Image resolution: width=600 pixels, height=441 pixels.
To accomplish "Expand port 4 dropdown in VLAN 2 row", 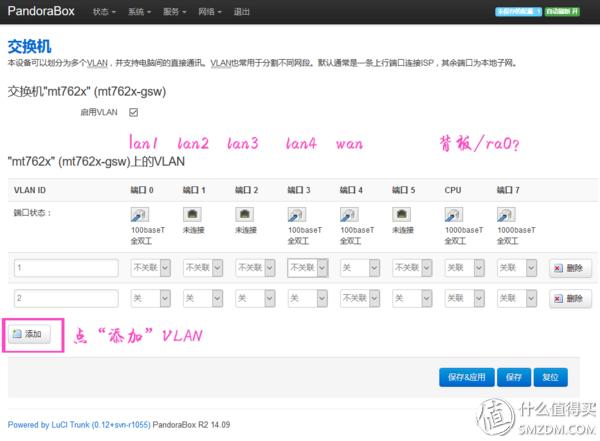I will pos(360,298).
